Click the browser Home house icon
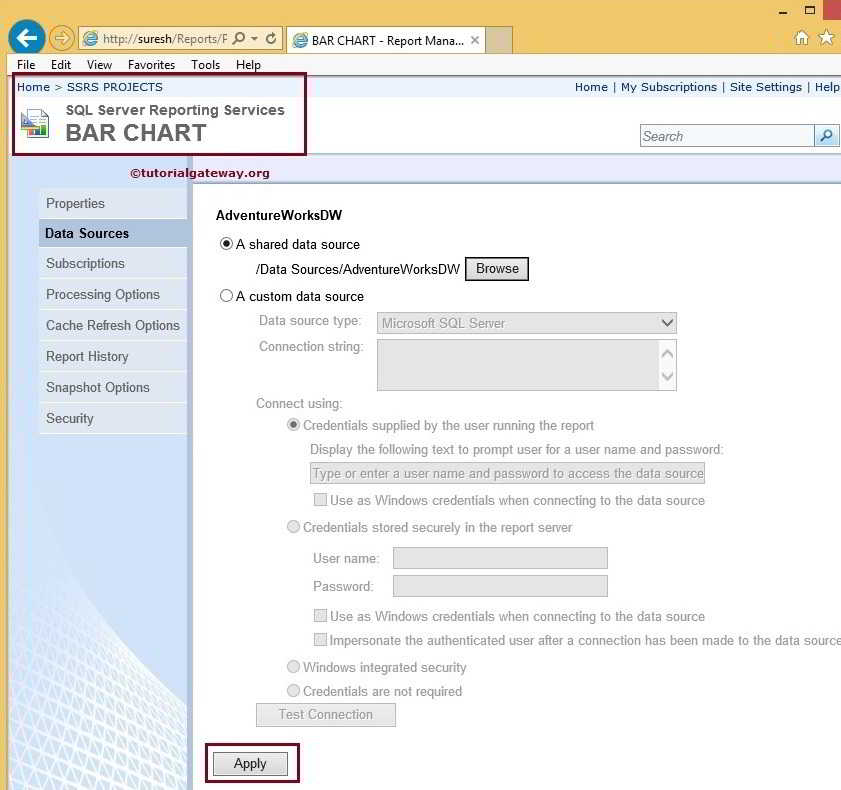Image resolution: width=841 pixels, height=790 pixels. 801,38
